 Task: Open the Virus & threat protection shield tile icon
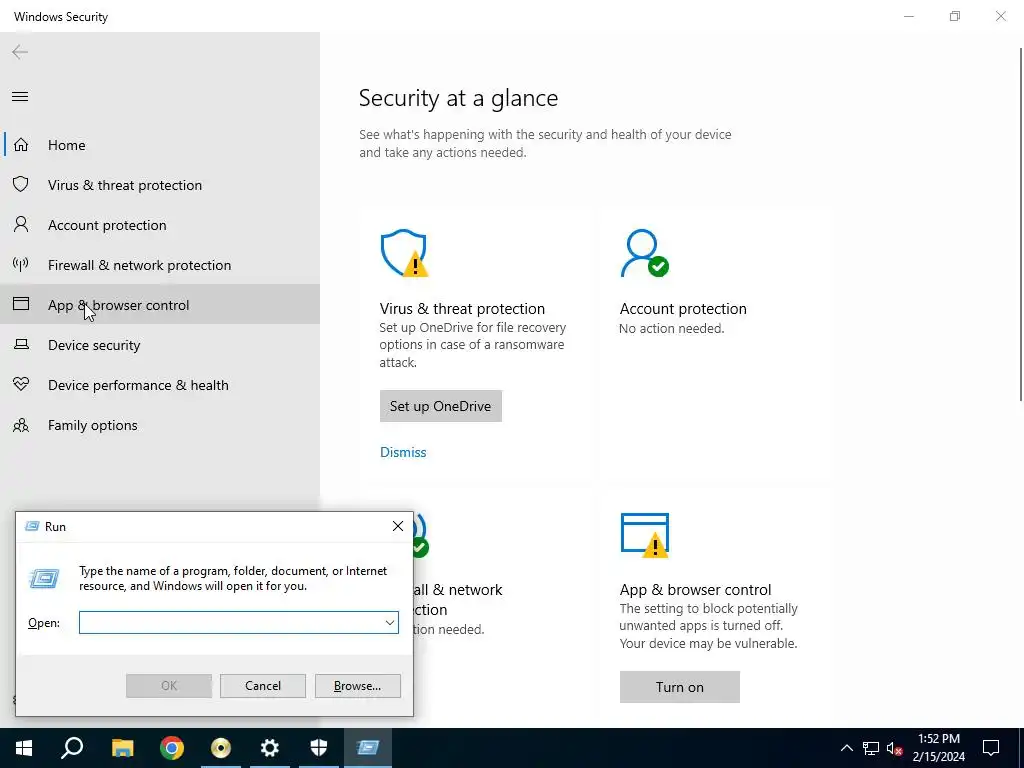[x=404, y=253]
